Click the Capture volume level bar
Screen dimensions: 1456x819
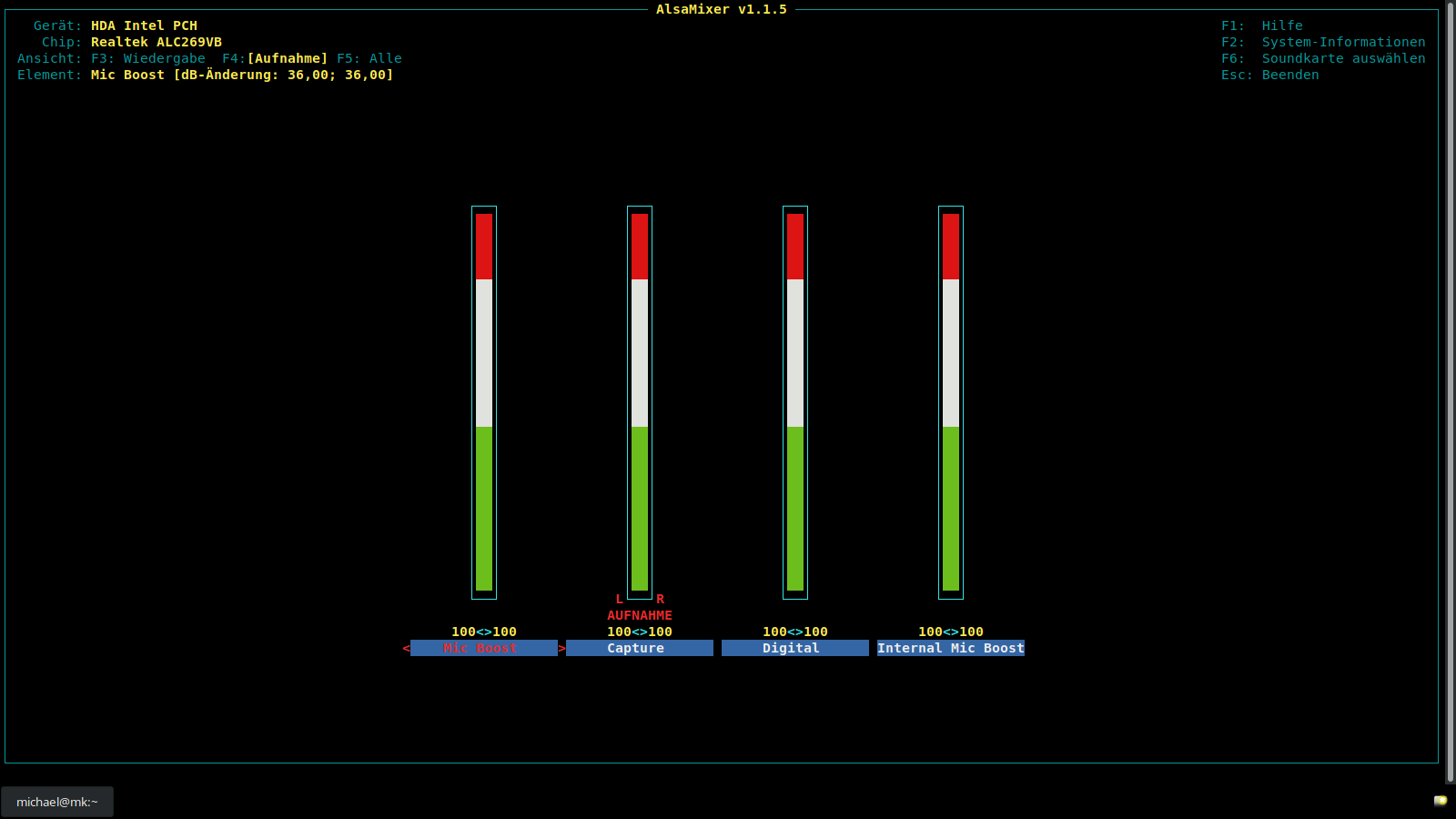(x=640, y=402)
